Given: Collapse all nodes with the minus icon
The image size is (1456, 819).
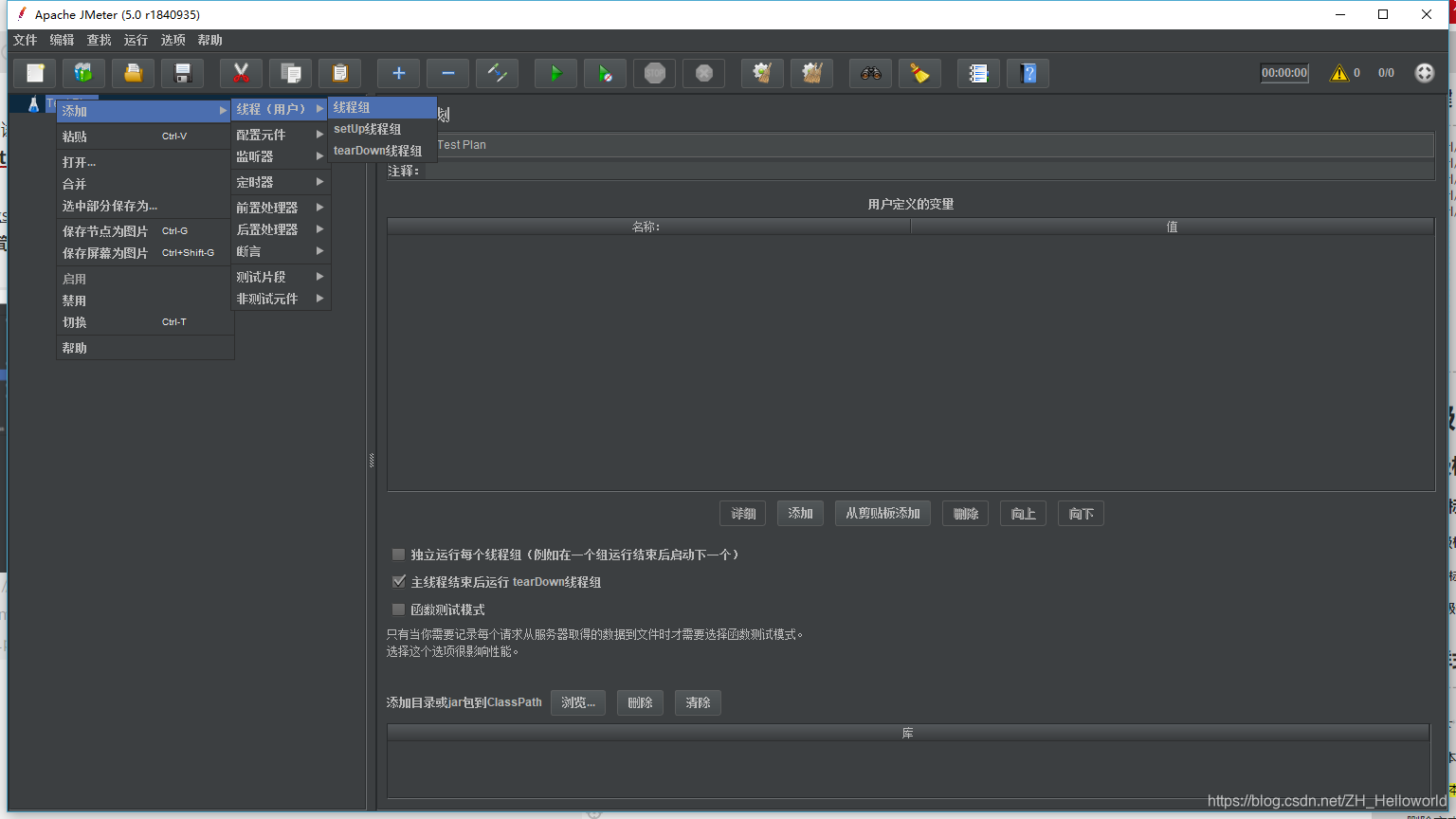Looking at the screenshot, I should click(448, 73).
